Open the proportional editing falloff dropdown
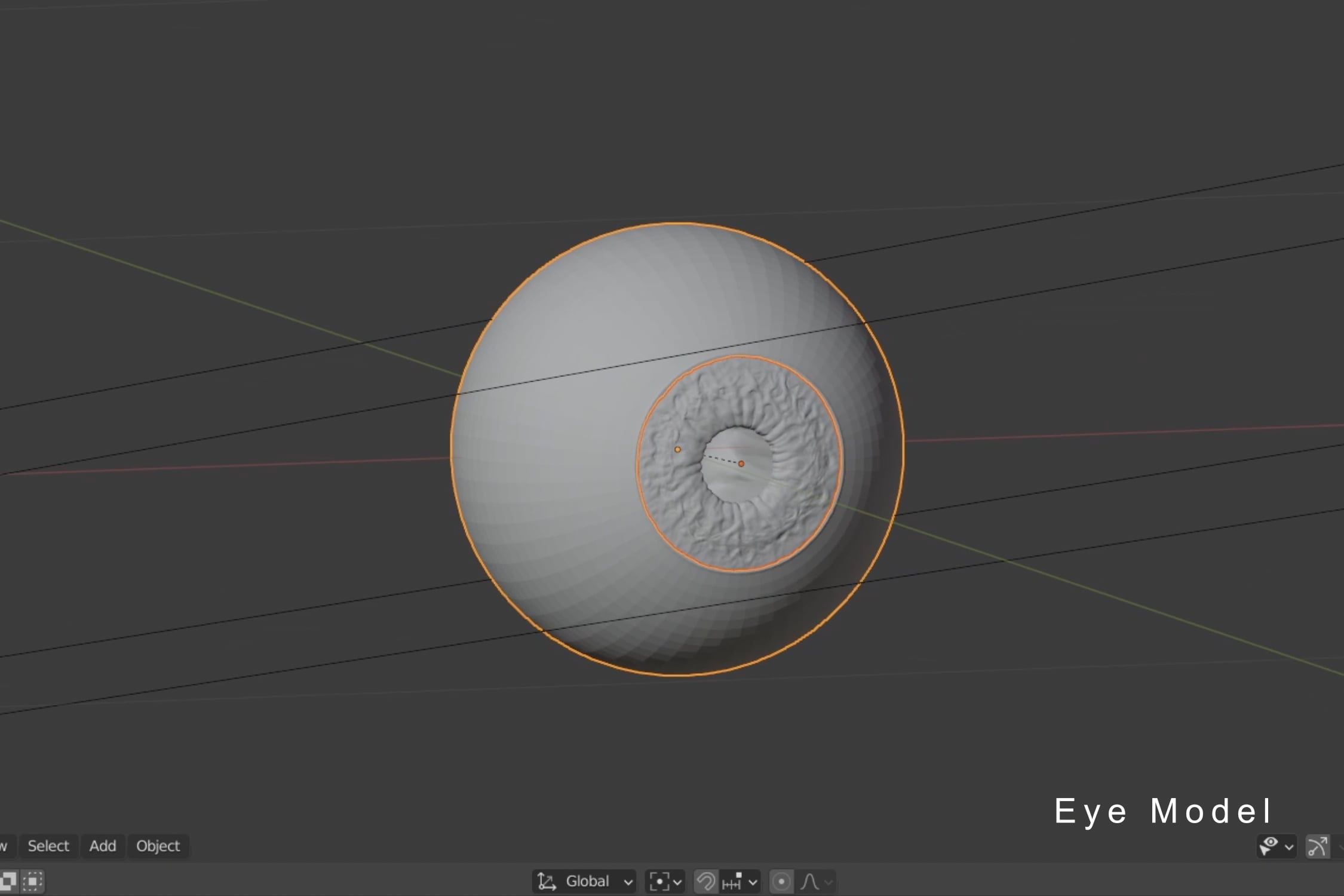 click(x=829, y=882)
